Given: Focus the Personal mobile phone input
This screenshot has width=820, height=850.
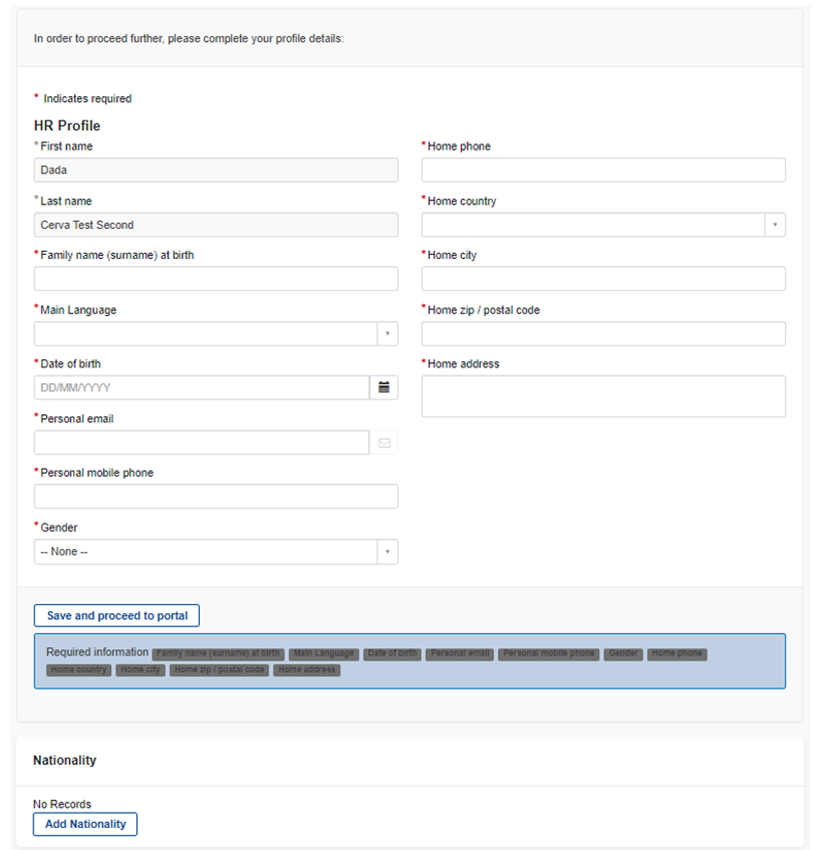Looking at the screenshot, I should (216, 496).
